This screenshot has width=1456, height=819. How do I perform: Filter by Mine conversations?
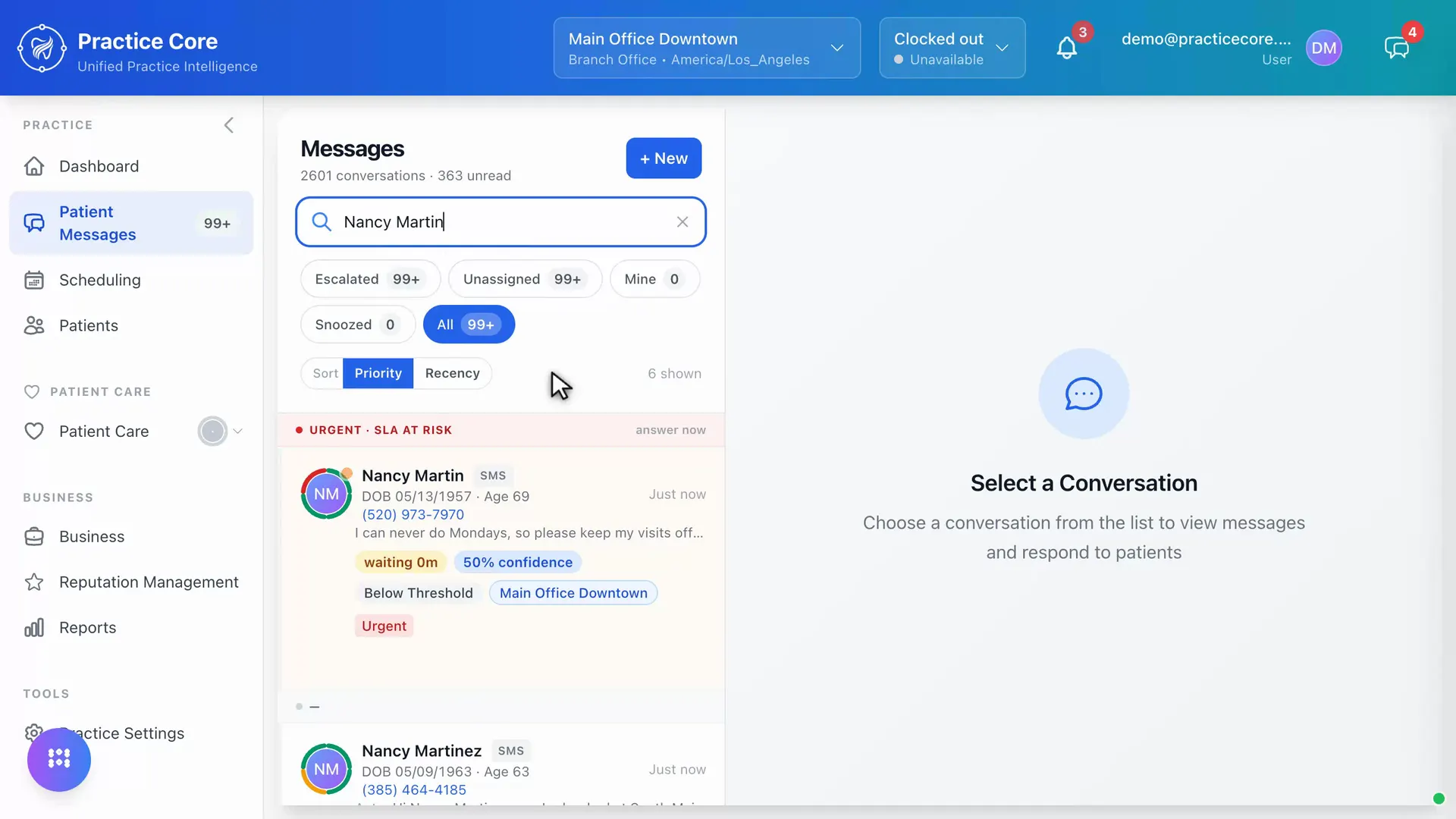(654, 279)
